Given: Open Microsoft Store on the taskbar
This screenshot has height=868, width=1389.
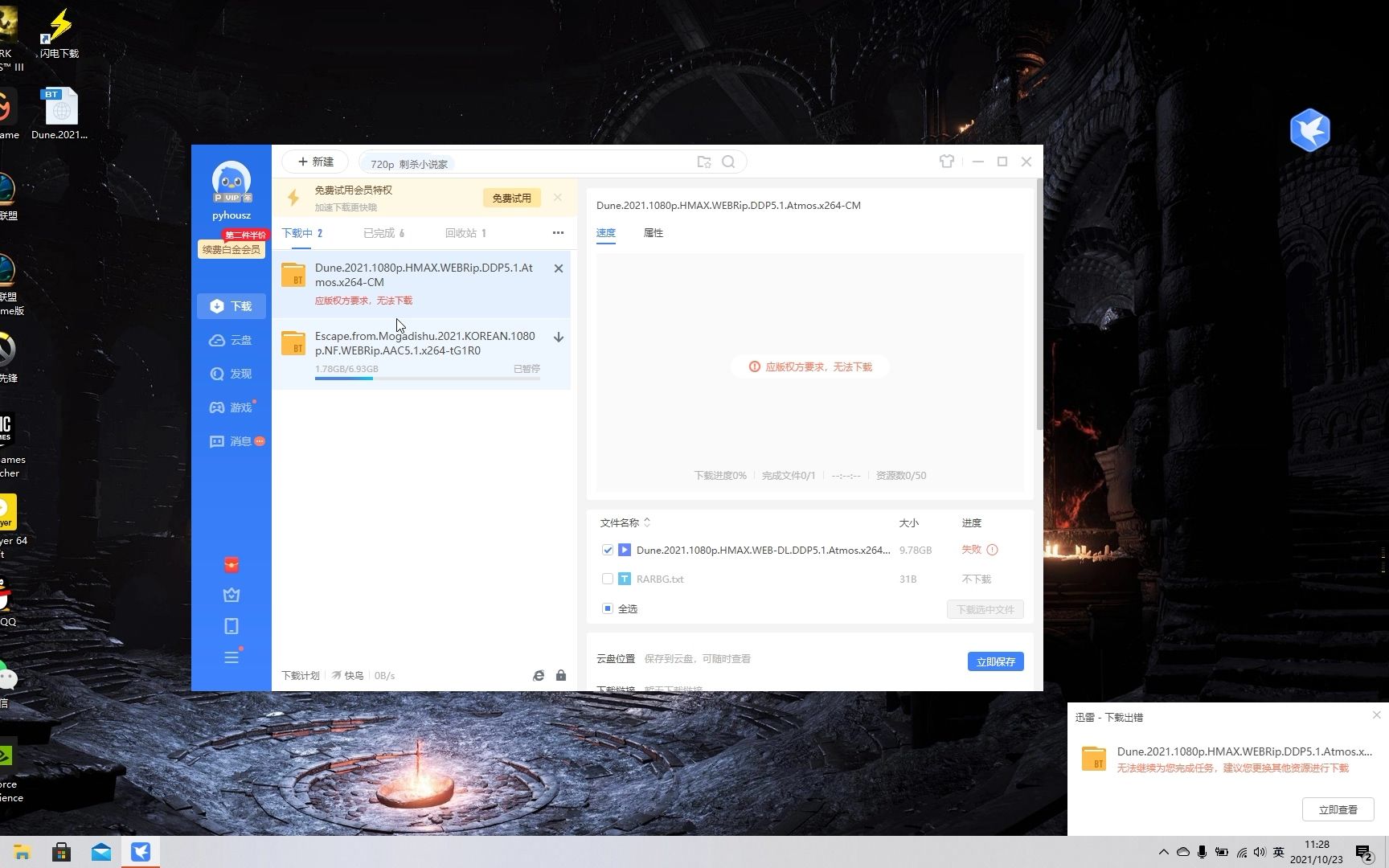Looking at the screenshot, I should click(x=61, y=852).
